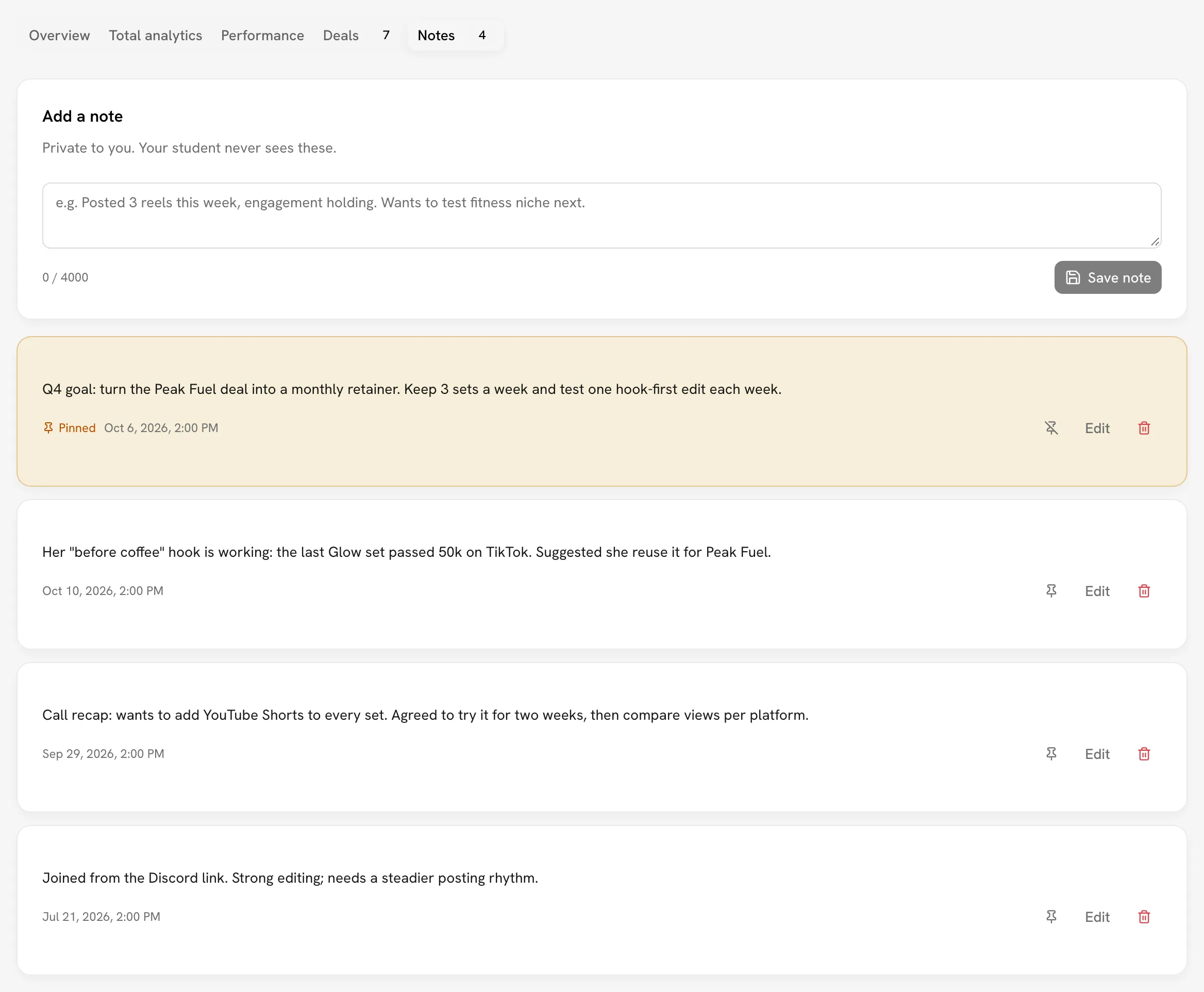1204x992 pixels.
Task: Click the Q4 goal note text
Action: click(412, 389)
